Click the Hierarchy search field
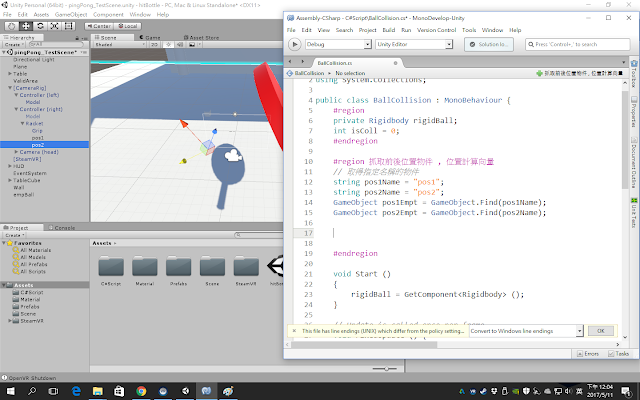Viewport: 640px width, 400px height. tap(56, 44)
